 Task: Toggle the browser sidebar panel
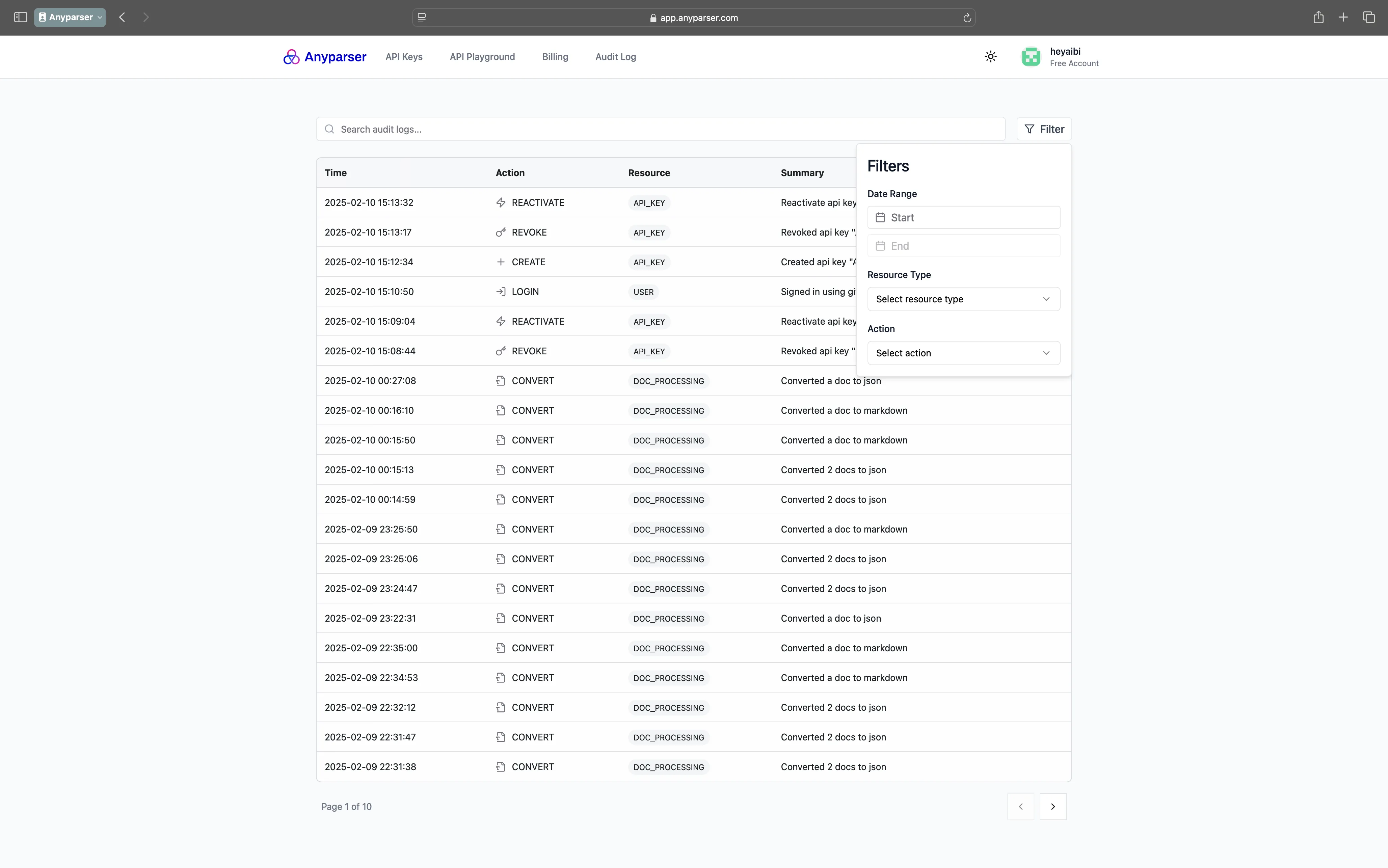[x=20, y=17]
